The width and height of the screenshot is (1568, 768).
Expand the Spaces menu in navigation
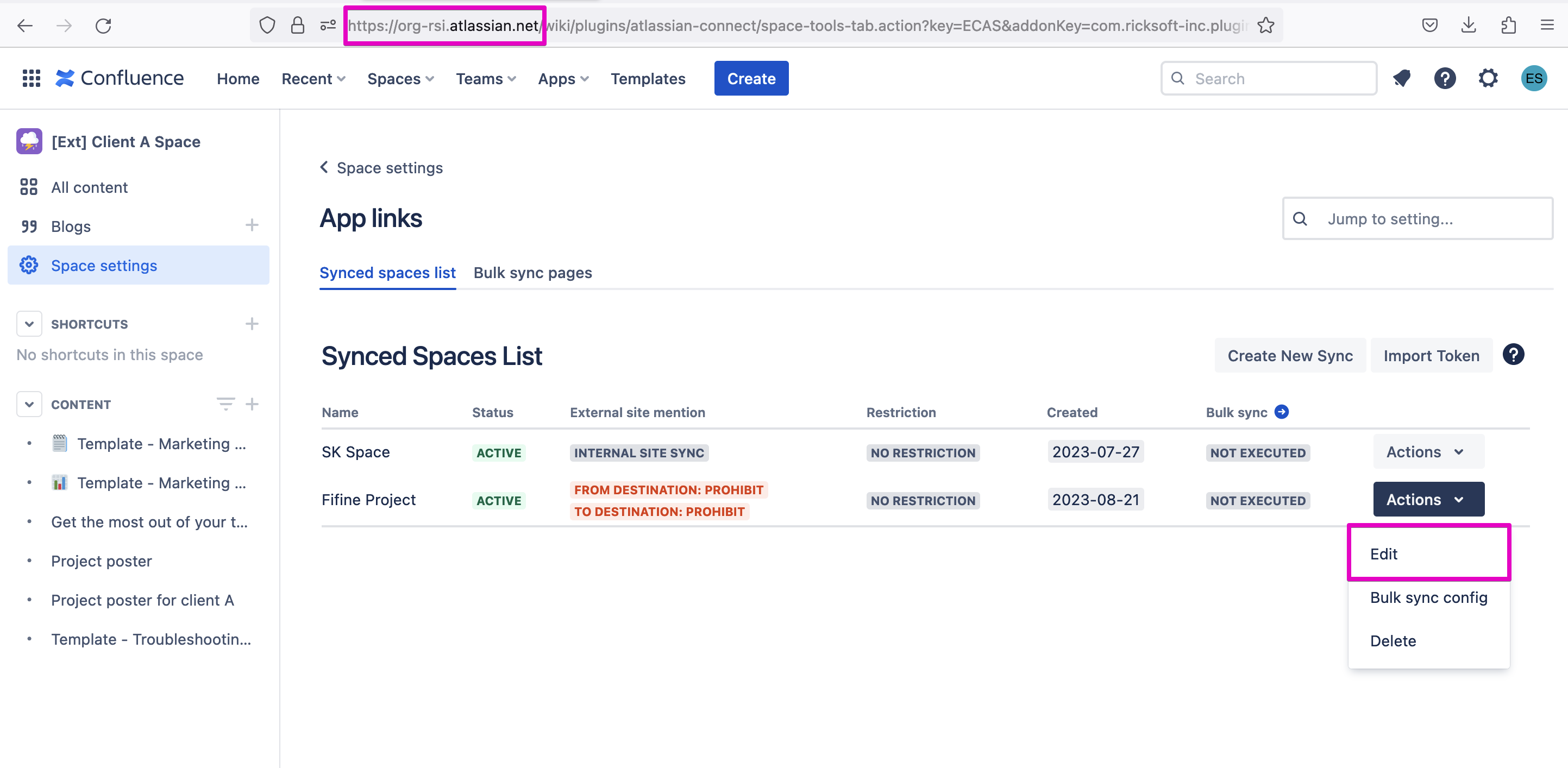pyautogui.click(x=400, y=79)
